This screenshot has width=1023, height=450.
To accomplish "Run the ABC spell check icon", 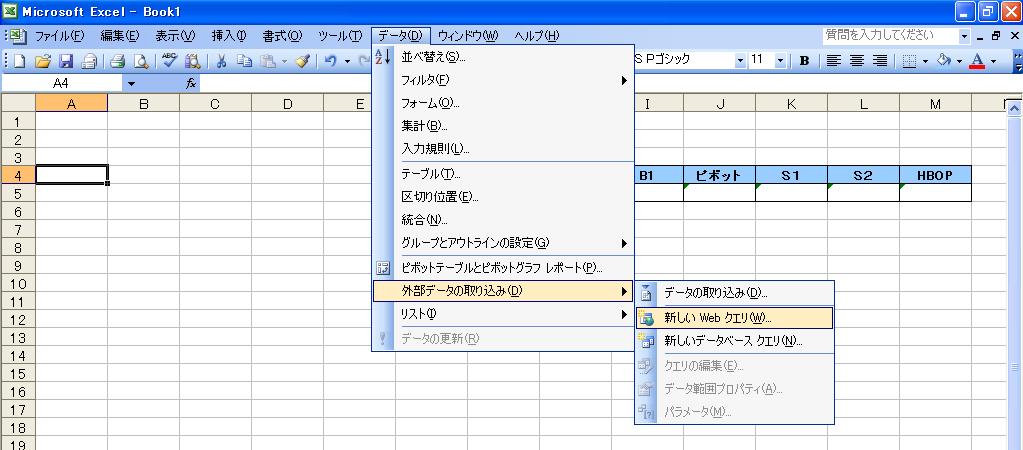I will [x=170, y=61].
